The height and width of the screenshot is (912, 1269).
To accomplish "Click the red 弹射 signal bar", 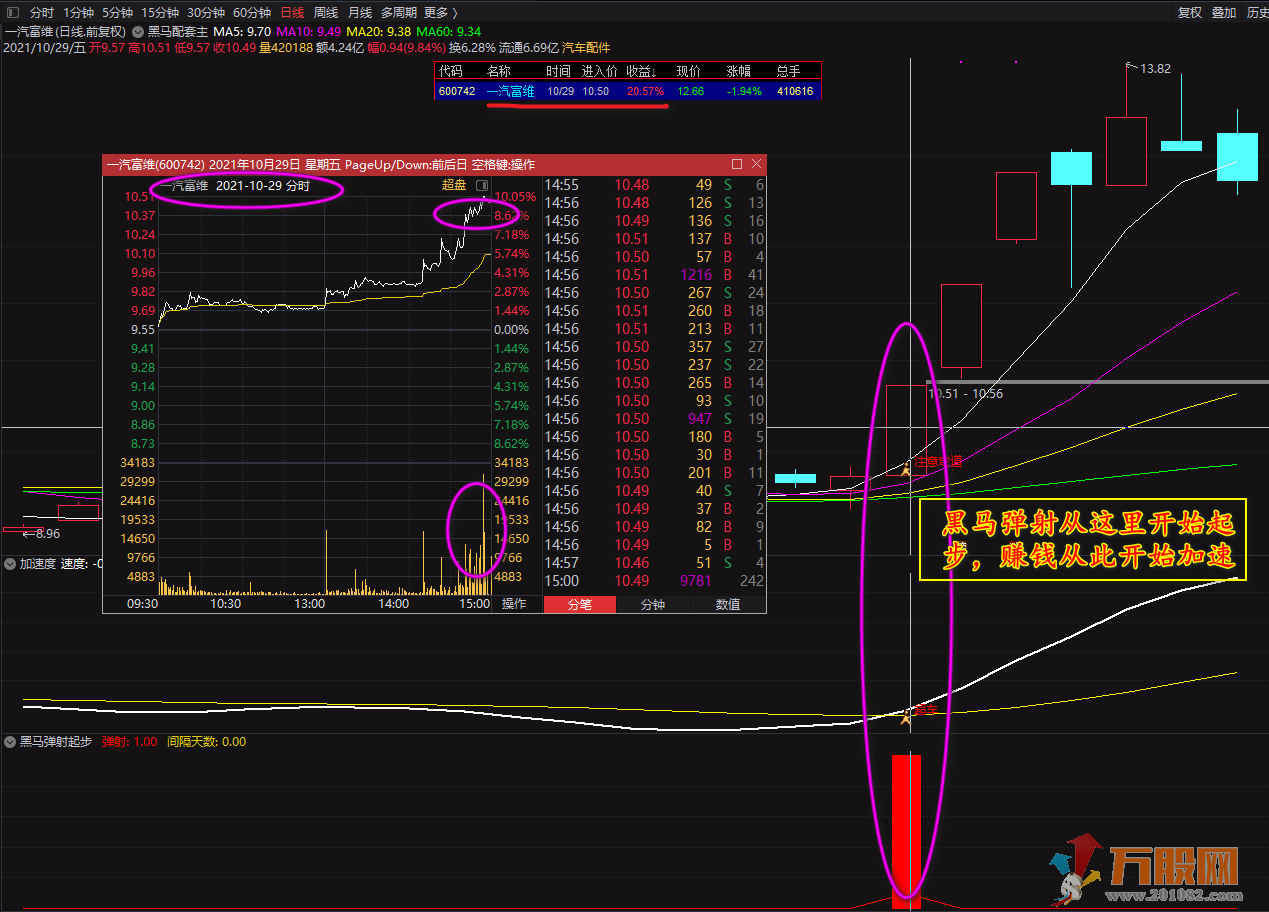I will [x=906, y=831].
